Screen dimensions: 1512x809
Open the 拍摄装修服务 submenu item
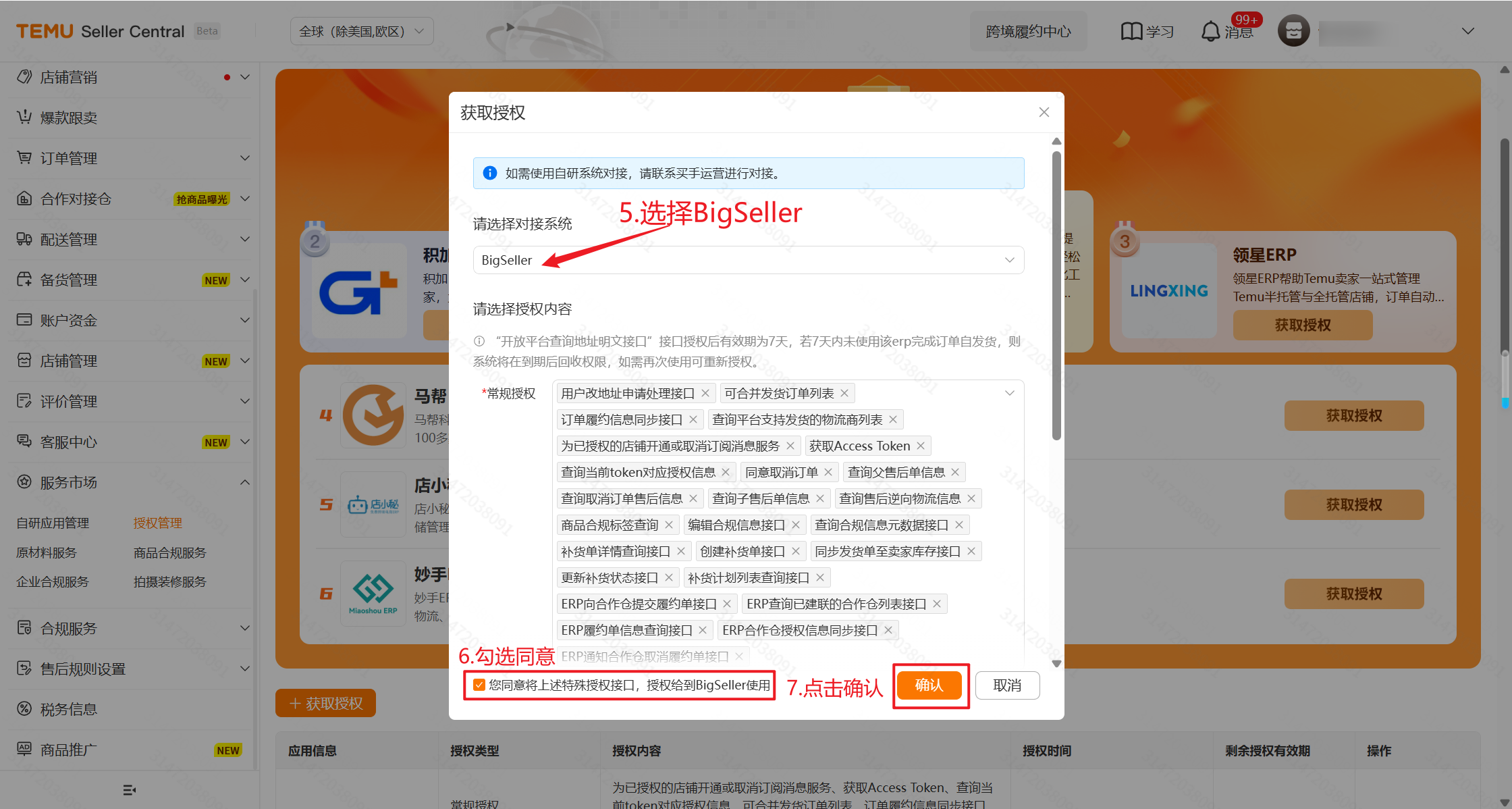pyautogui.click(x=170, y=582)
